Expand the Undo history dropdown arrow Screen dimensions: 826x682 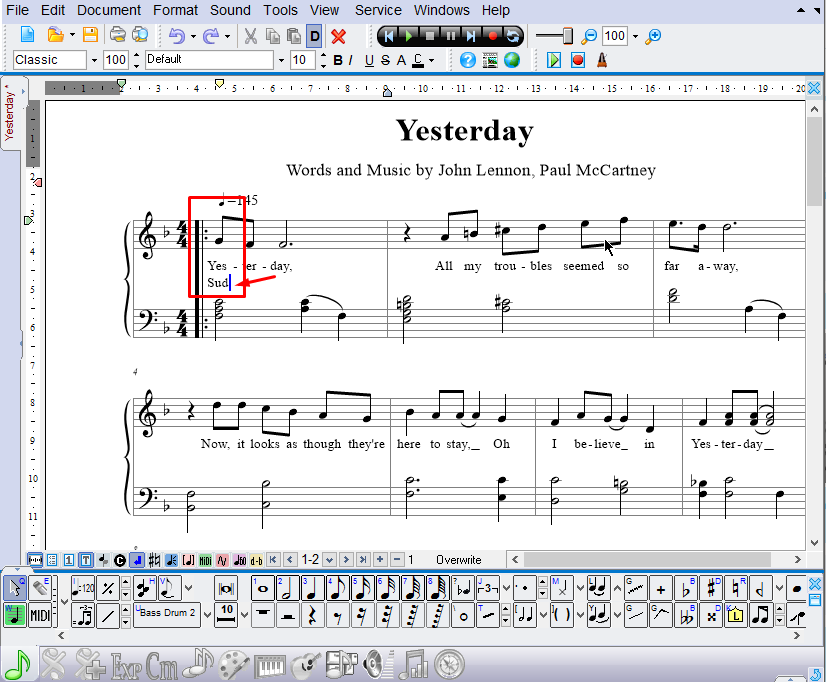tap(193, 36)
